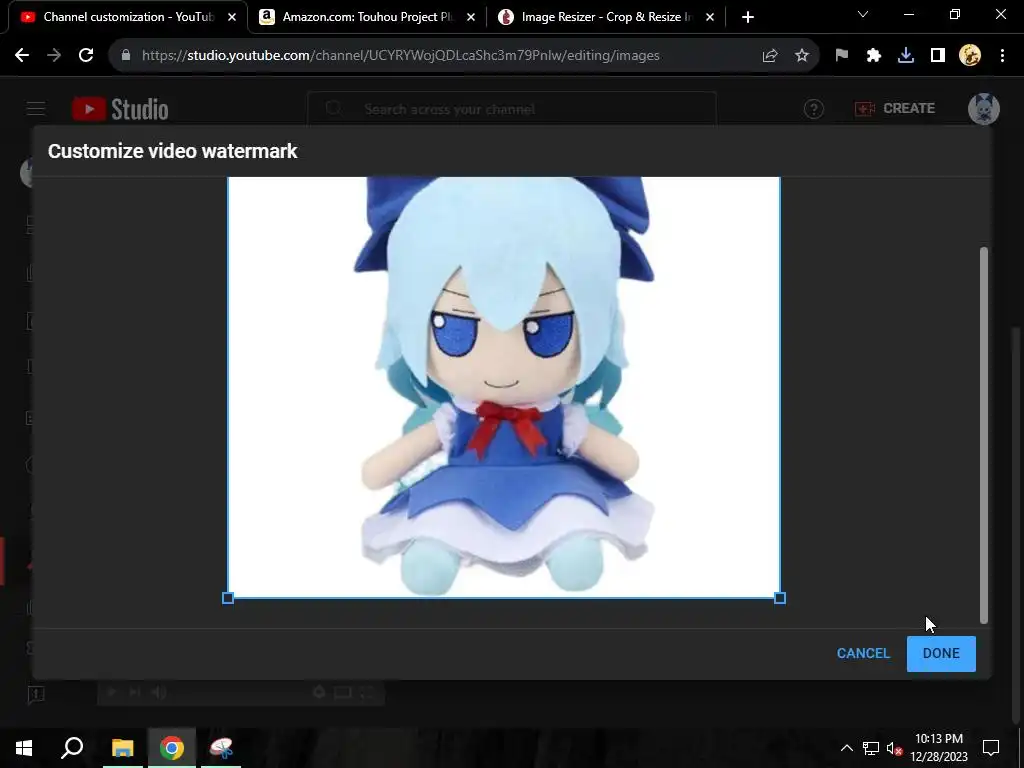Click the flag extension icon
The image size is (1024, 768).
842,56
